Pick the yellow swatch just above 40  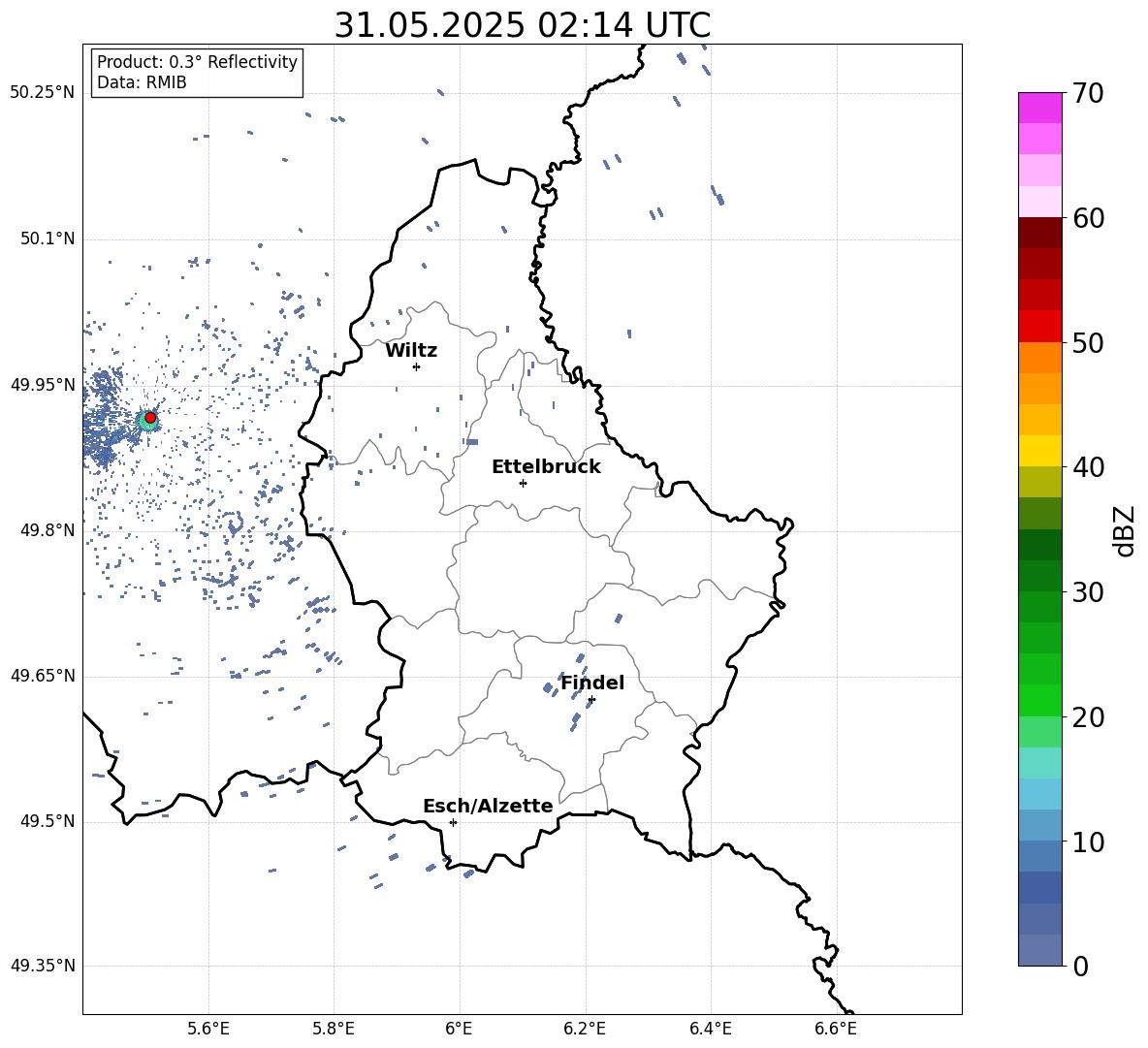coord(1039,451)
